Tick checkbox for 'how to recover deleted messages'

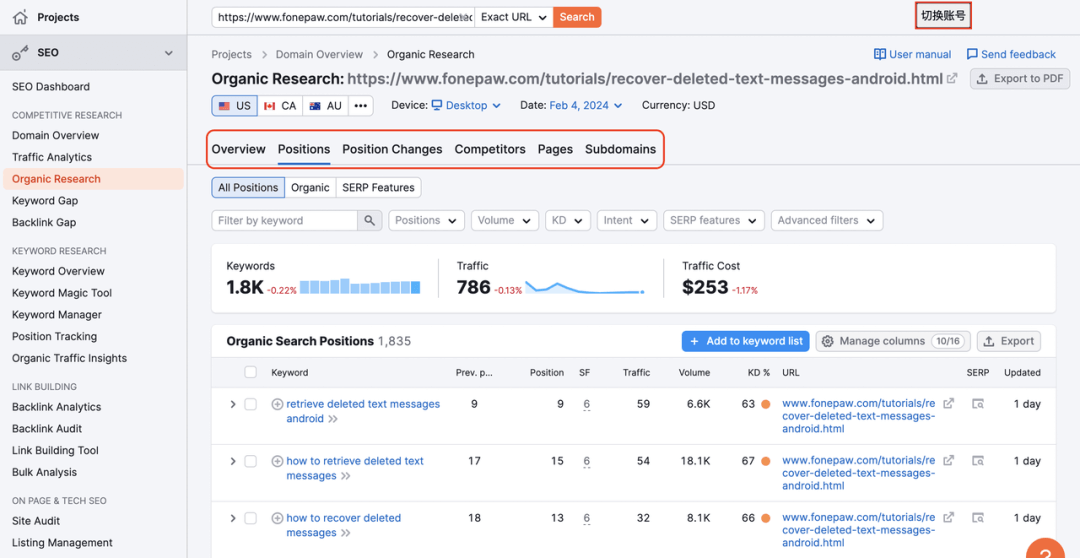point(250,518)
